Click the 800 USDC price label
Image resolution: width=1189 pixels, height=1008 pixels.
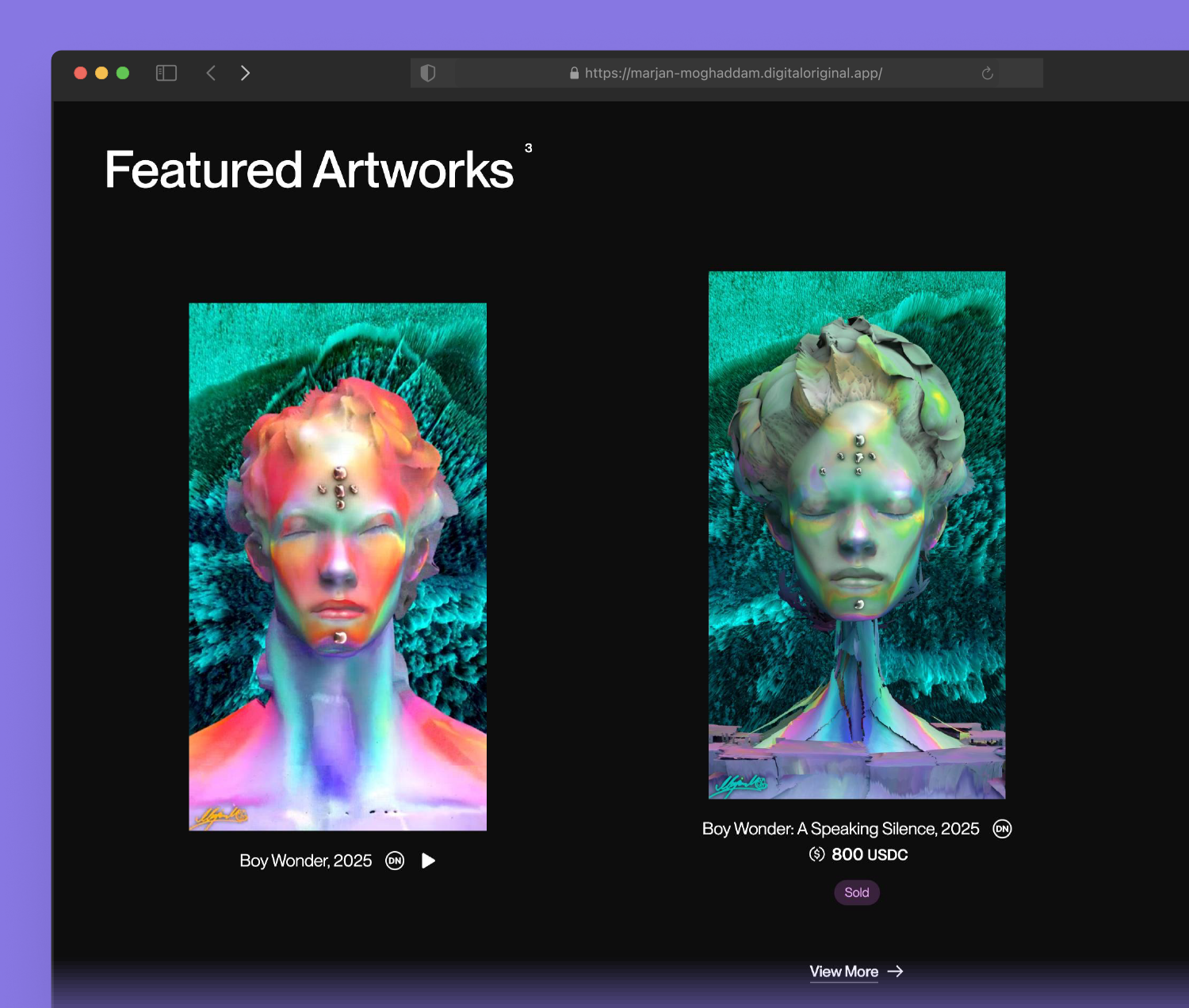(870, 854)
